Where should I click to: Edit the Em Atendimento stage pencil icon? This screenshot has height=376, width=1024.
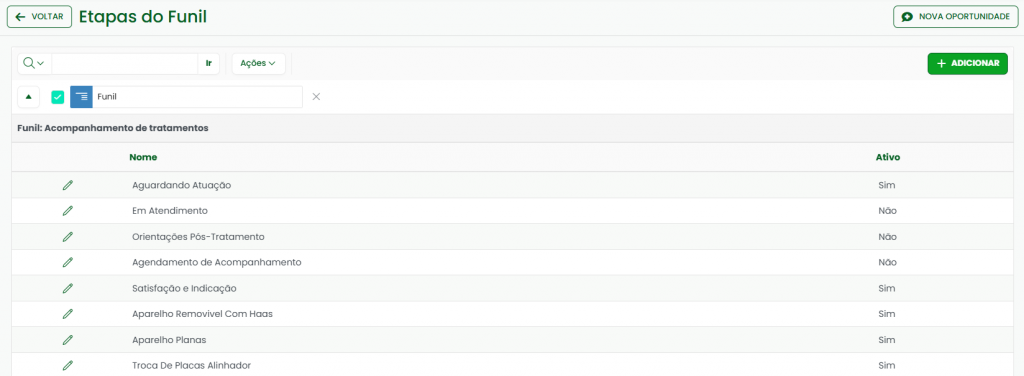(68, 211)
